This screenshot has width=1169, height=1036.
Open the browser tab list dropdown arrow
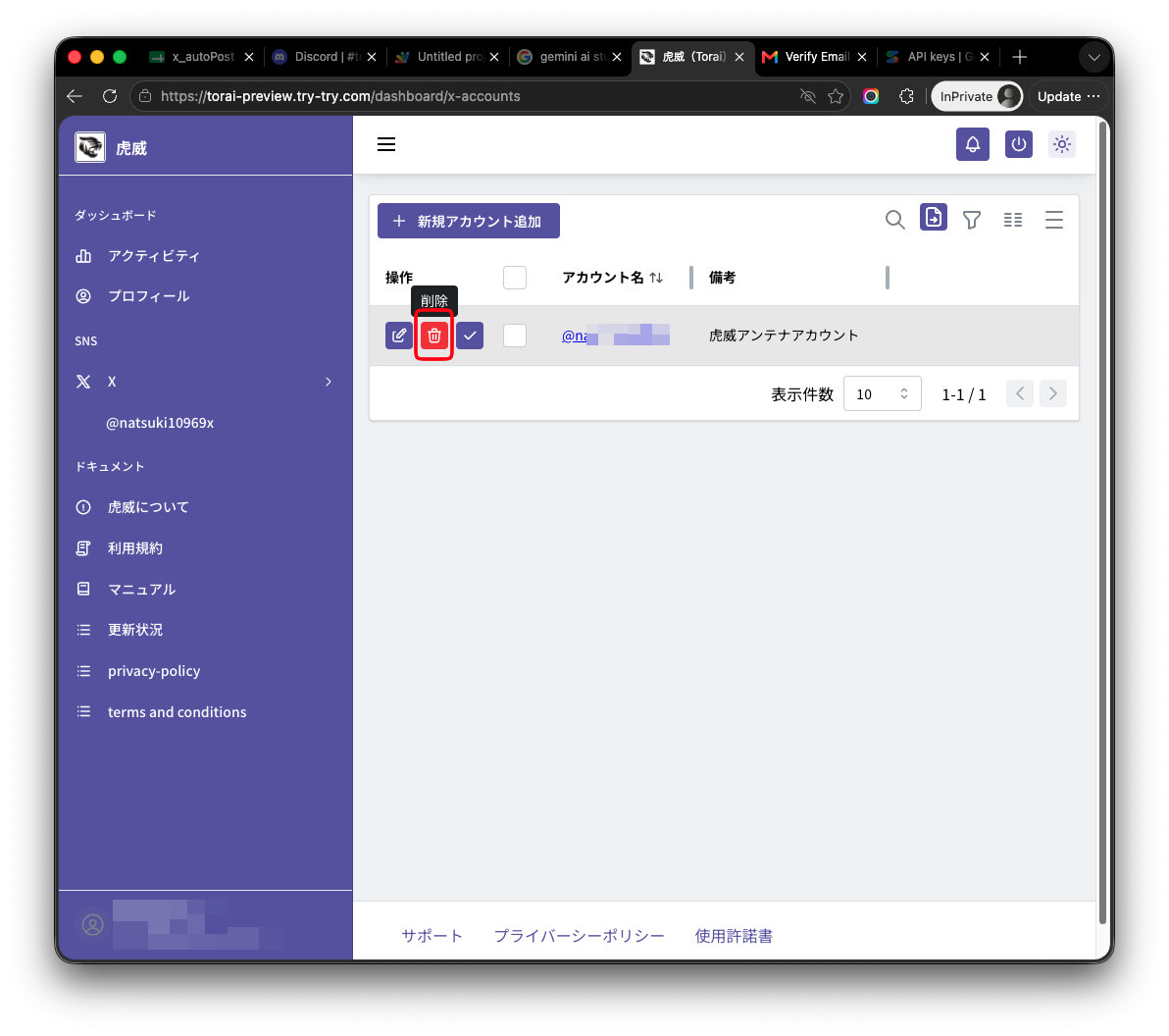pos(1093,57)
